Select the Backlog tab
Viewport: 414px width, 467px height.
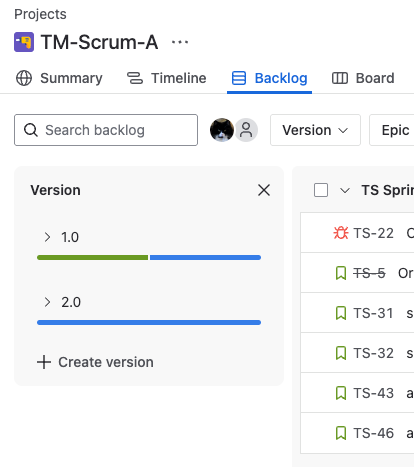pos(269,78)
